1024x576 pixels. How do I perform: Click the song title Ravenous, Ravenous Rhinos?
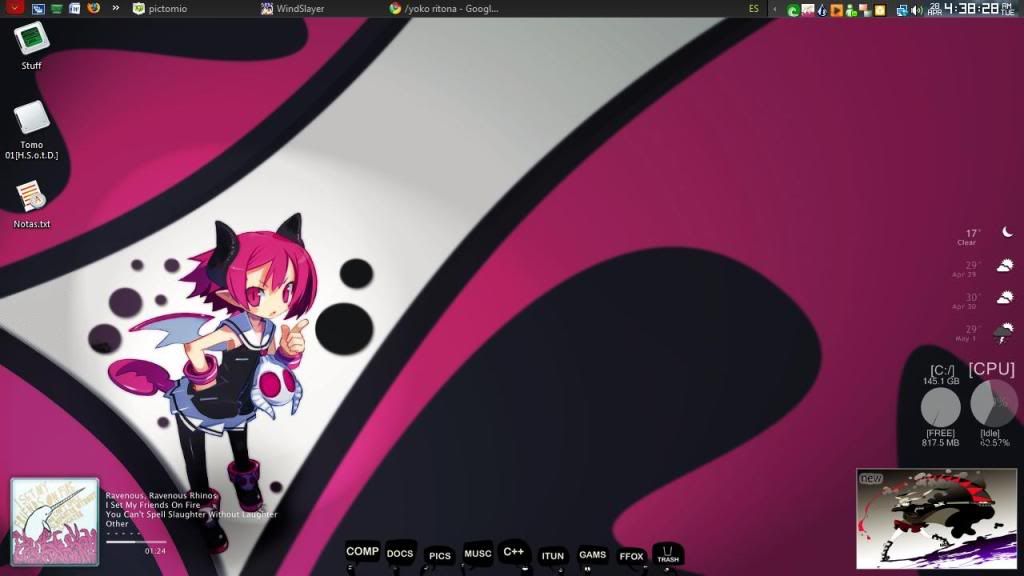161,496
